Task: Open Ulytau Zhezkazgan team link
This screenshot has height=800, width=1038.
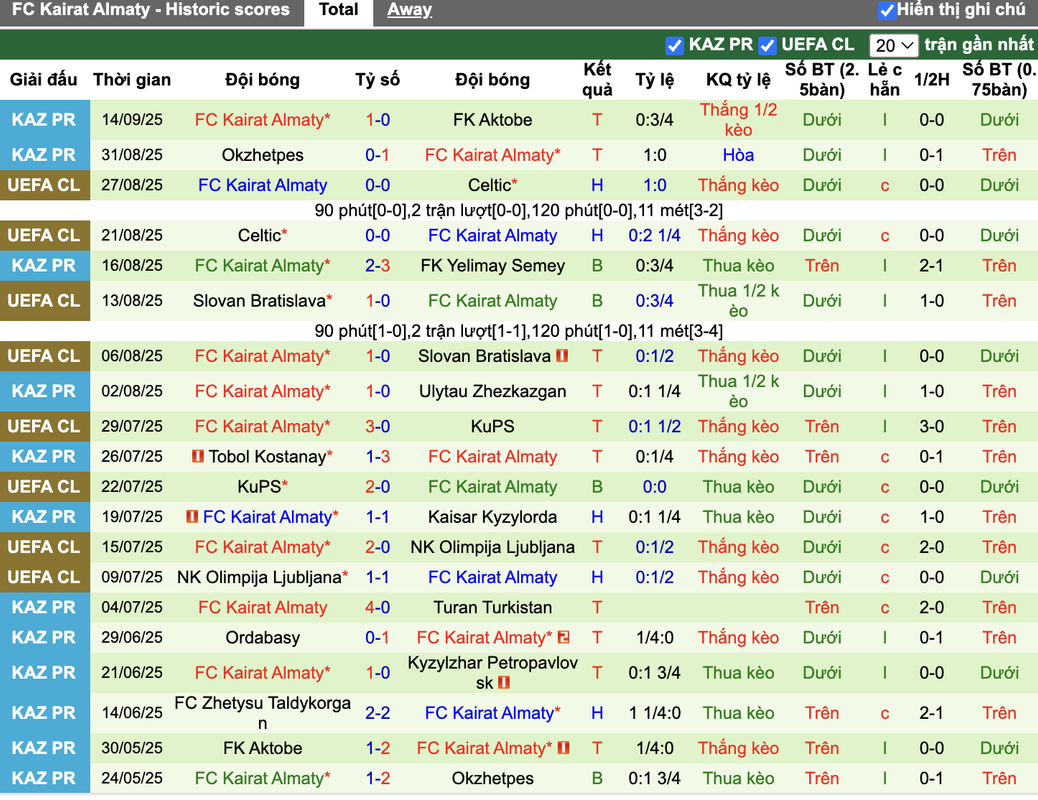Action: [x=493, y=391]
